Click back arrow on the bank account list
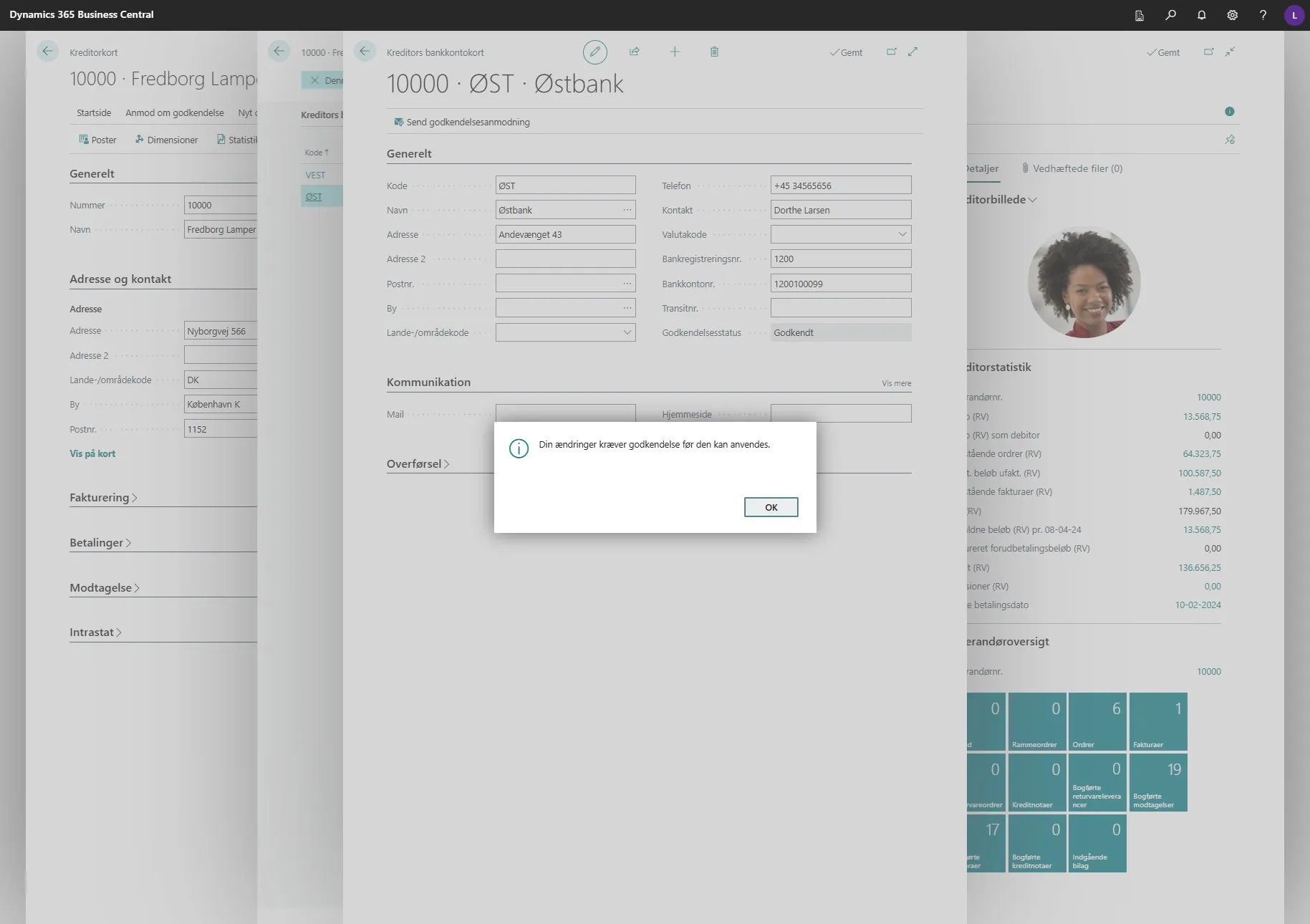The height and width of the screenshot is (924, 1310). [279, 51]
